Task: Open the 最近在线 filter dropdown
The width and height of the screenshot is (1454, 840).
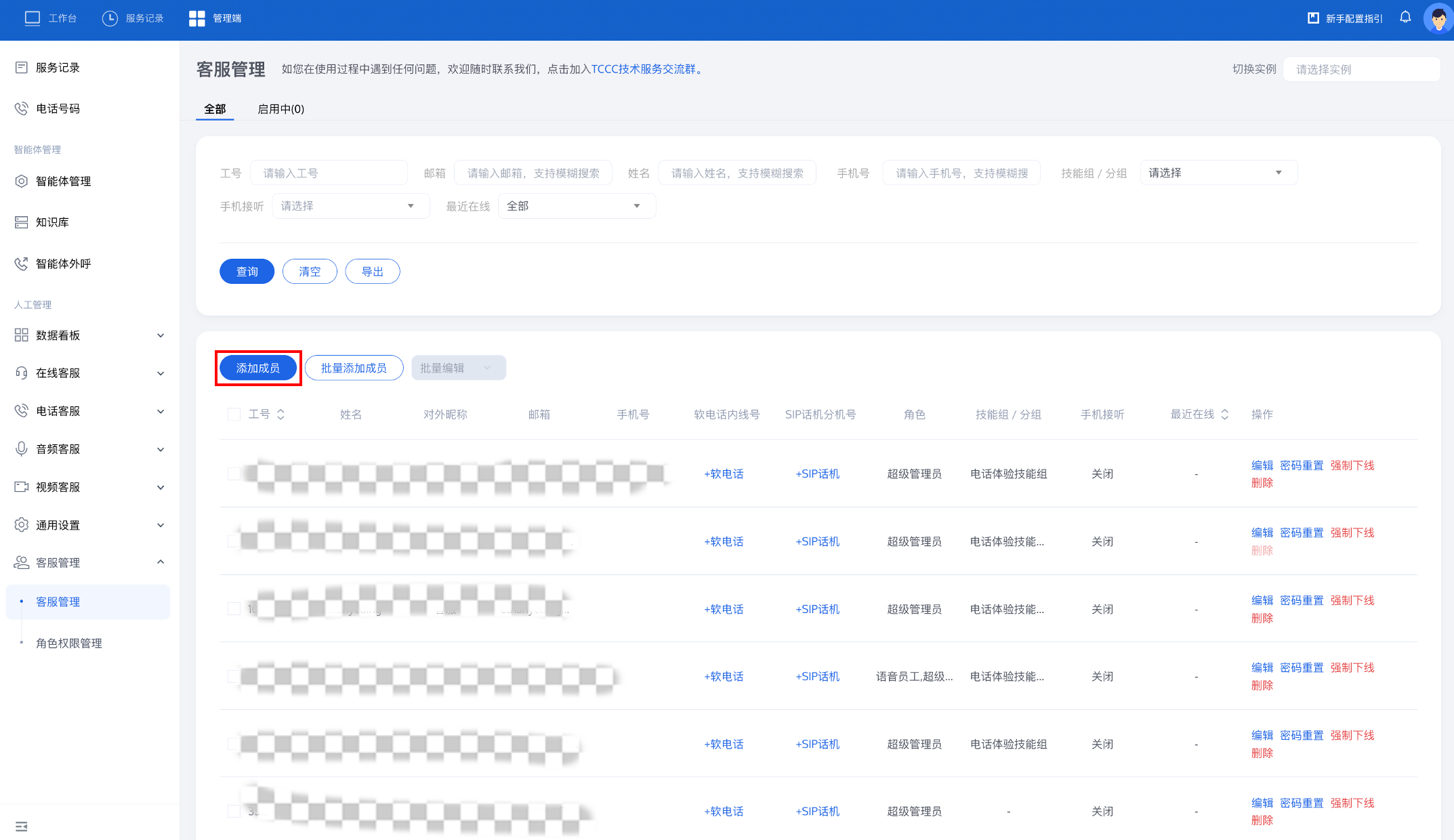Action: click(x=576, y=206)
